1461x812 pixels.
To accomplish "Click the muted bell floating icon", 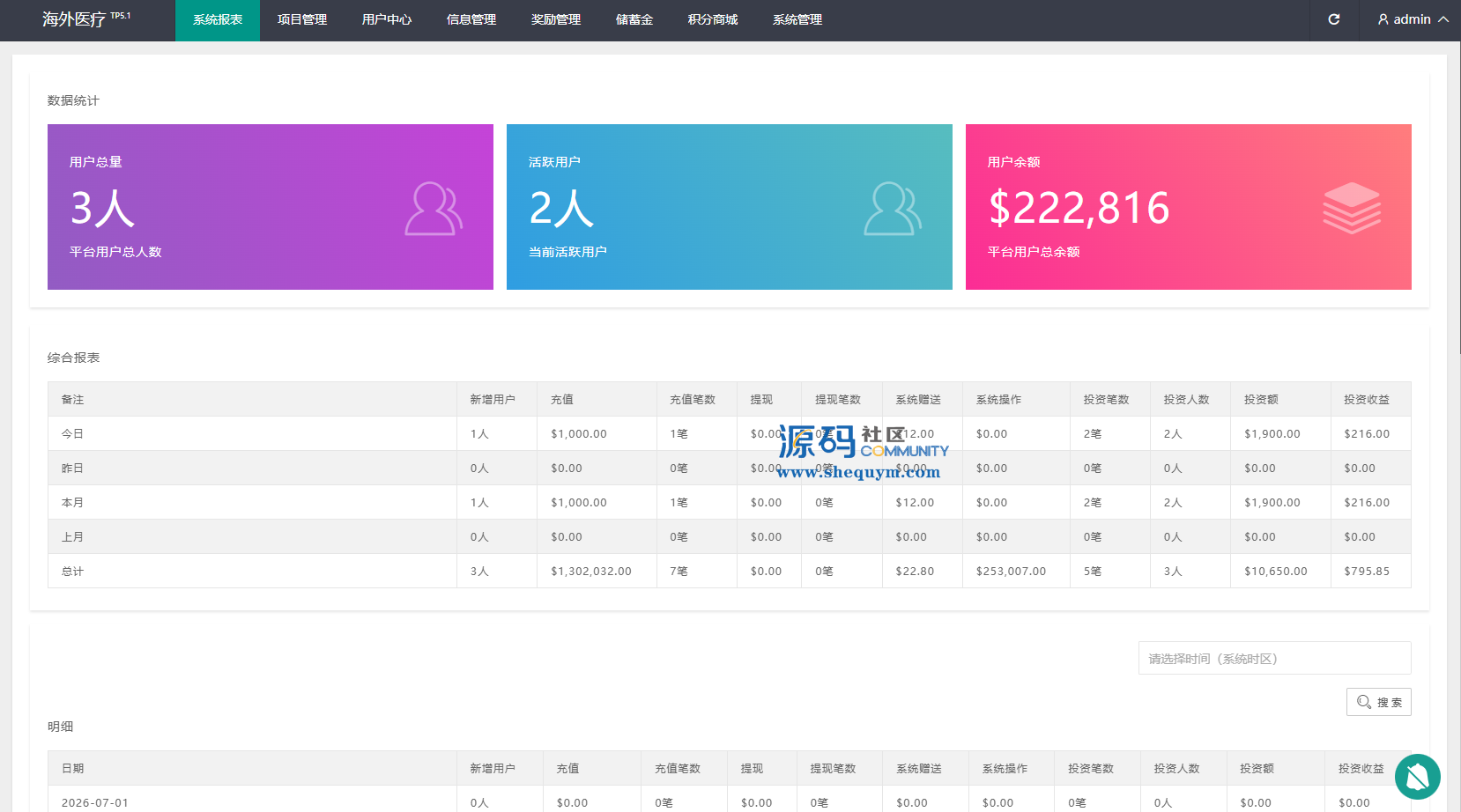I will (1418, 777).
